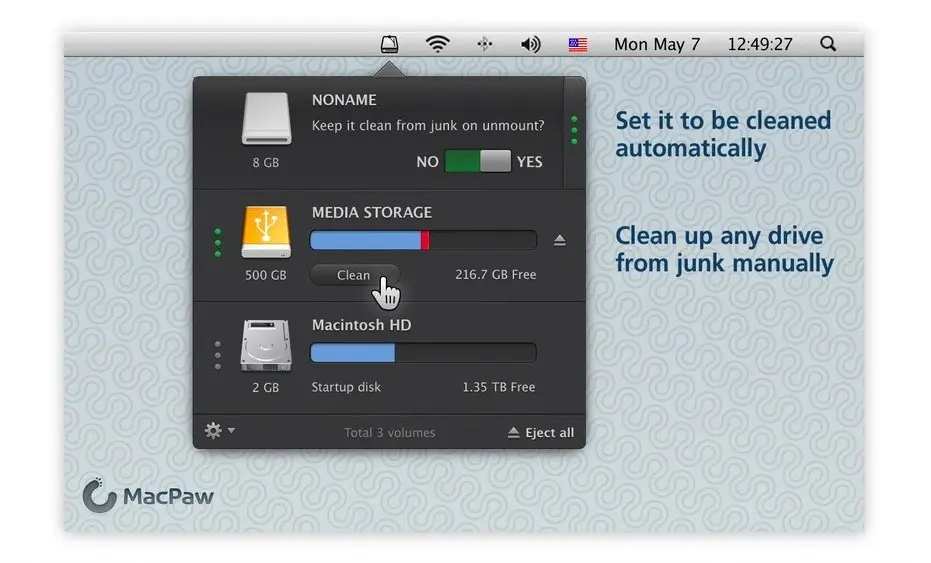The image size is (931, 563).
Task: Click the Eject all button
Action: pyautogui.click(x=541, y=432)
